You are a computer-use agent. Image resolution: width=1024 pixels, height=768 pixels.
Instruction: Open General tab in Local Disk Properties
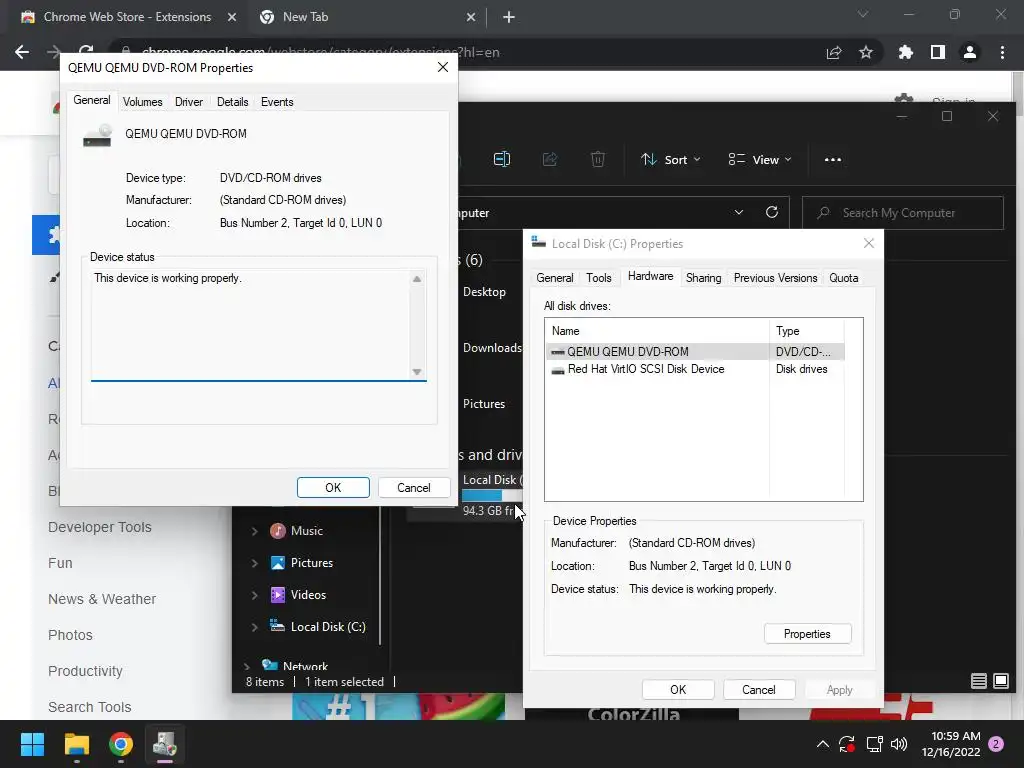point(554,278)
